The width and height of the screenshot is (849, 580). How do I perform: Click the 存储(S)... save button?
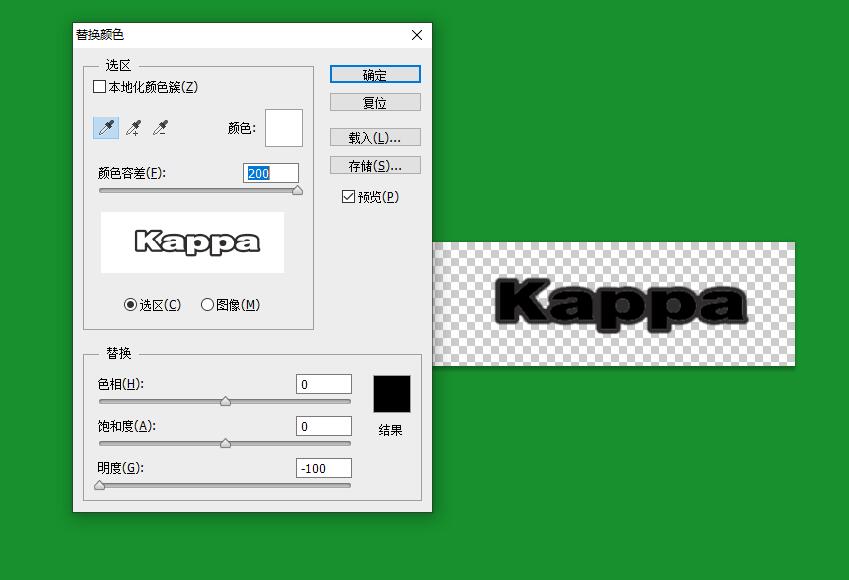tap(375, 165)
